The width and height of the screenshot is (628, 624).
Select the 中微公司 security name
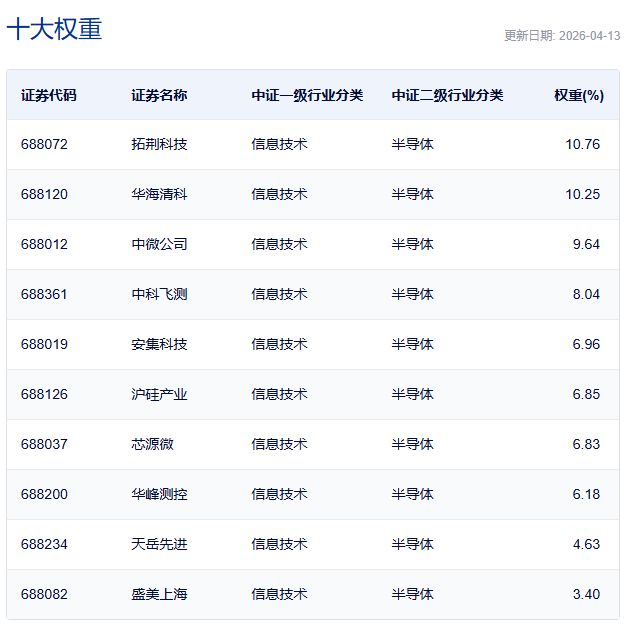159,244
